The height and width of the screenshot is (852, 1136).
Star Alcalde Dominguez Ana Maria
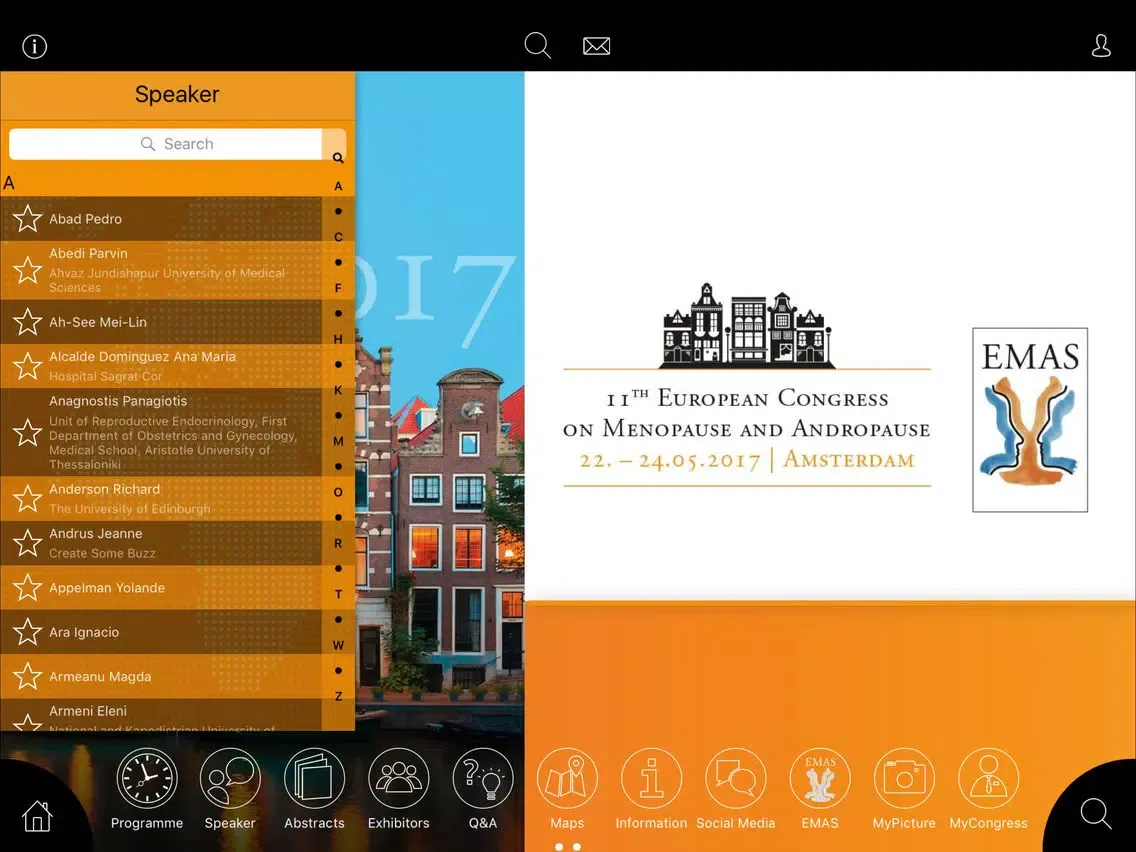coord(28,366)
